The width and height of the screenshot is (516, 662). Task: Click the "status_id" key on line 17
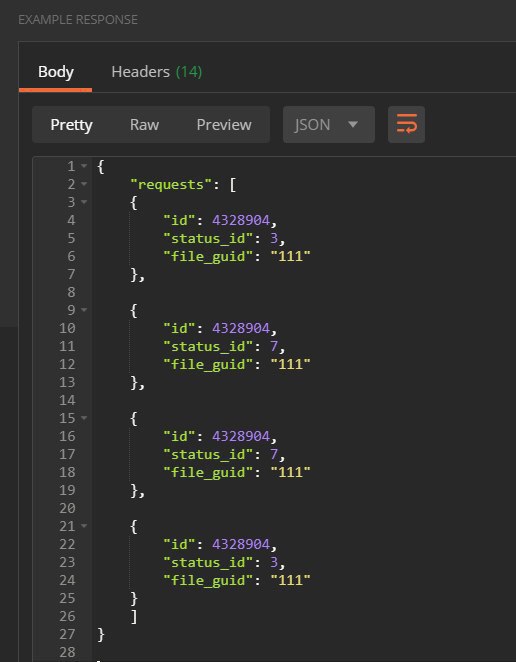coord(208,455)
